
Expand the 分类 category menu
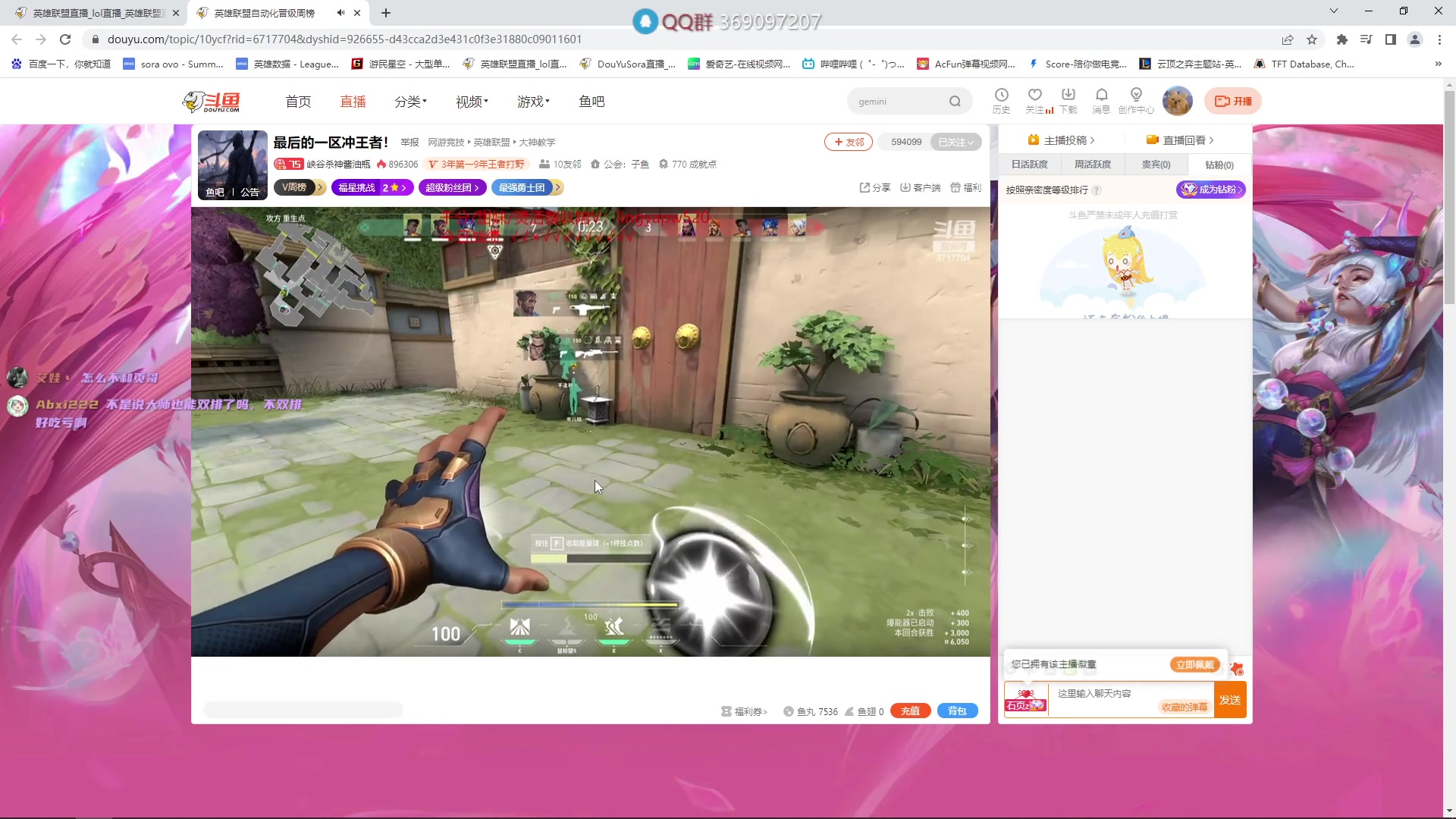click(x=410, y=102)
